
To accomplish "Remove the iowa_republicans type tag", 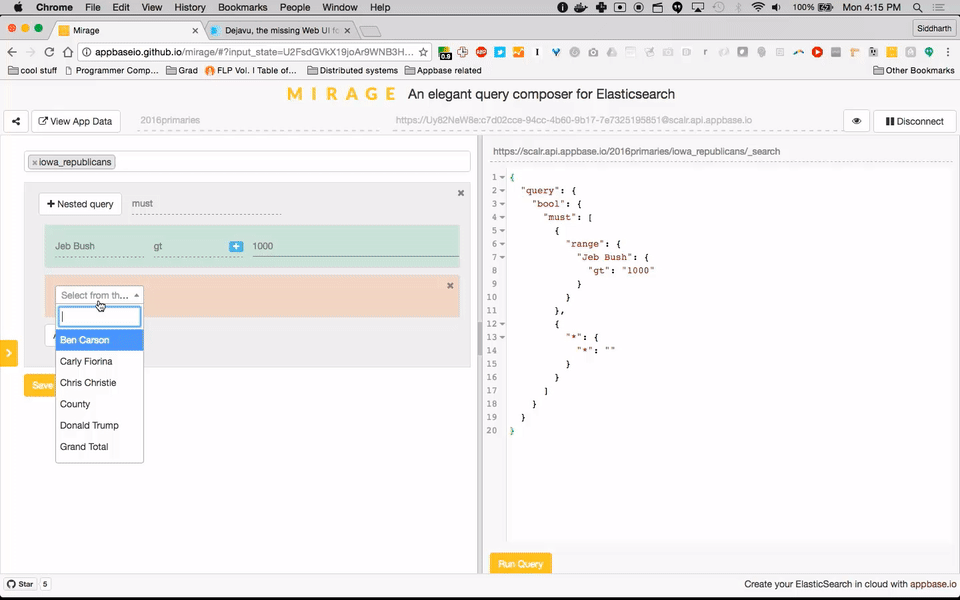I will pos(35,162).
